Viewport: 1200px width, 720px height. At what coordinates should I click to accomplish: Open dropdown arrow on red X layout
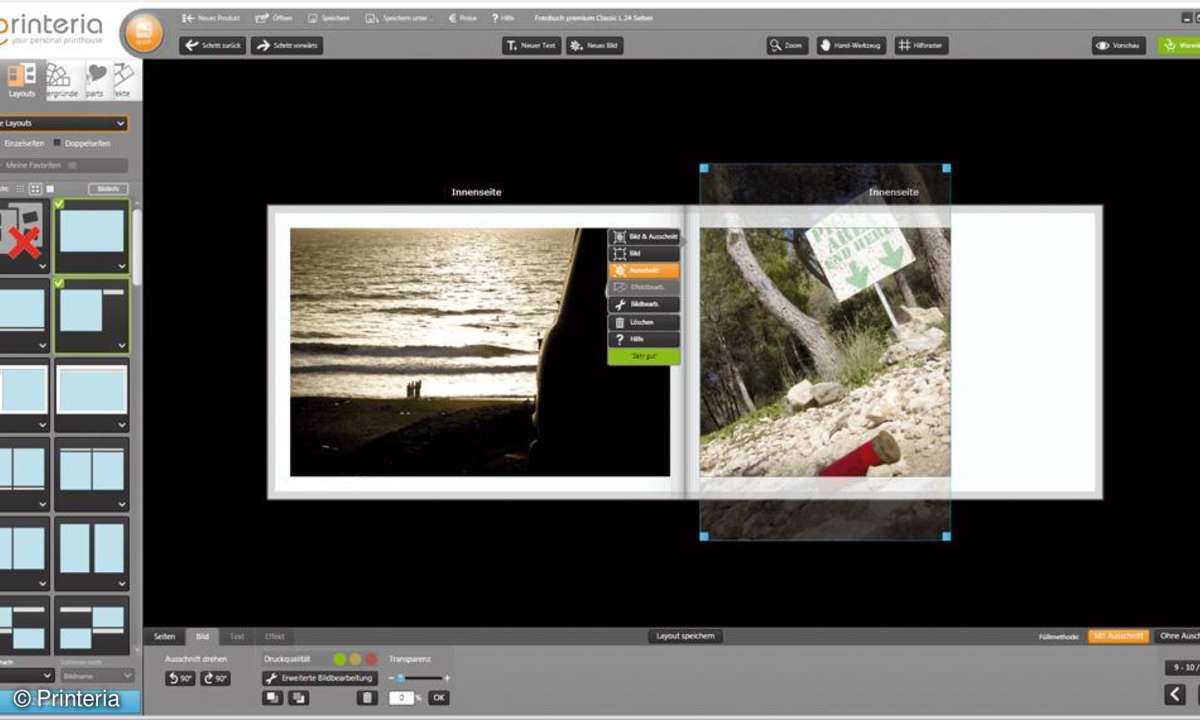tap(41, 266)
